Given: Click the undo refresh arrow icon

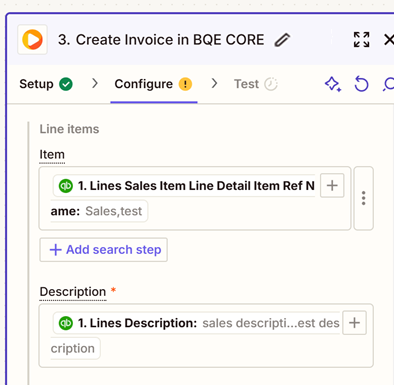Looking at the screenshot, I should 361,84.
